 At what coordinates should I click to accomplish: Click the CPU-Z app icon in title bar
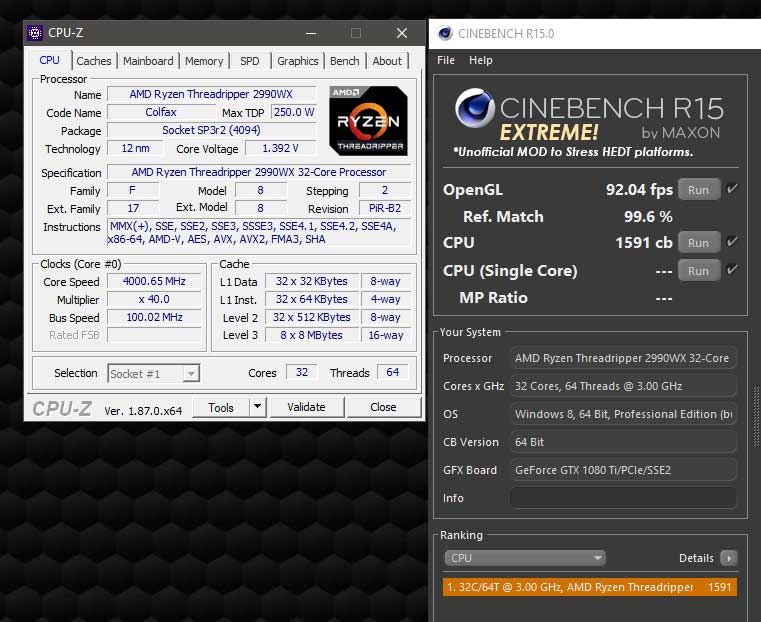(35, 33)
